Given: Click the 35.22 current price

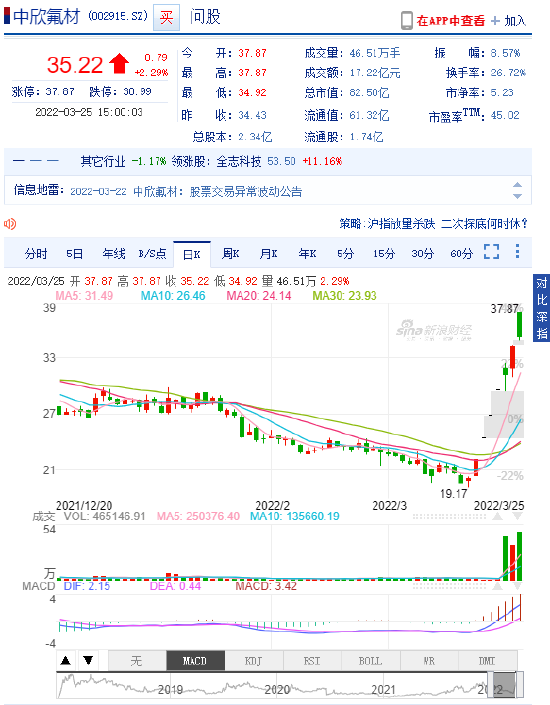Looking at the screenshot, I should coord(75,65).
